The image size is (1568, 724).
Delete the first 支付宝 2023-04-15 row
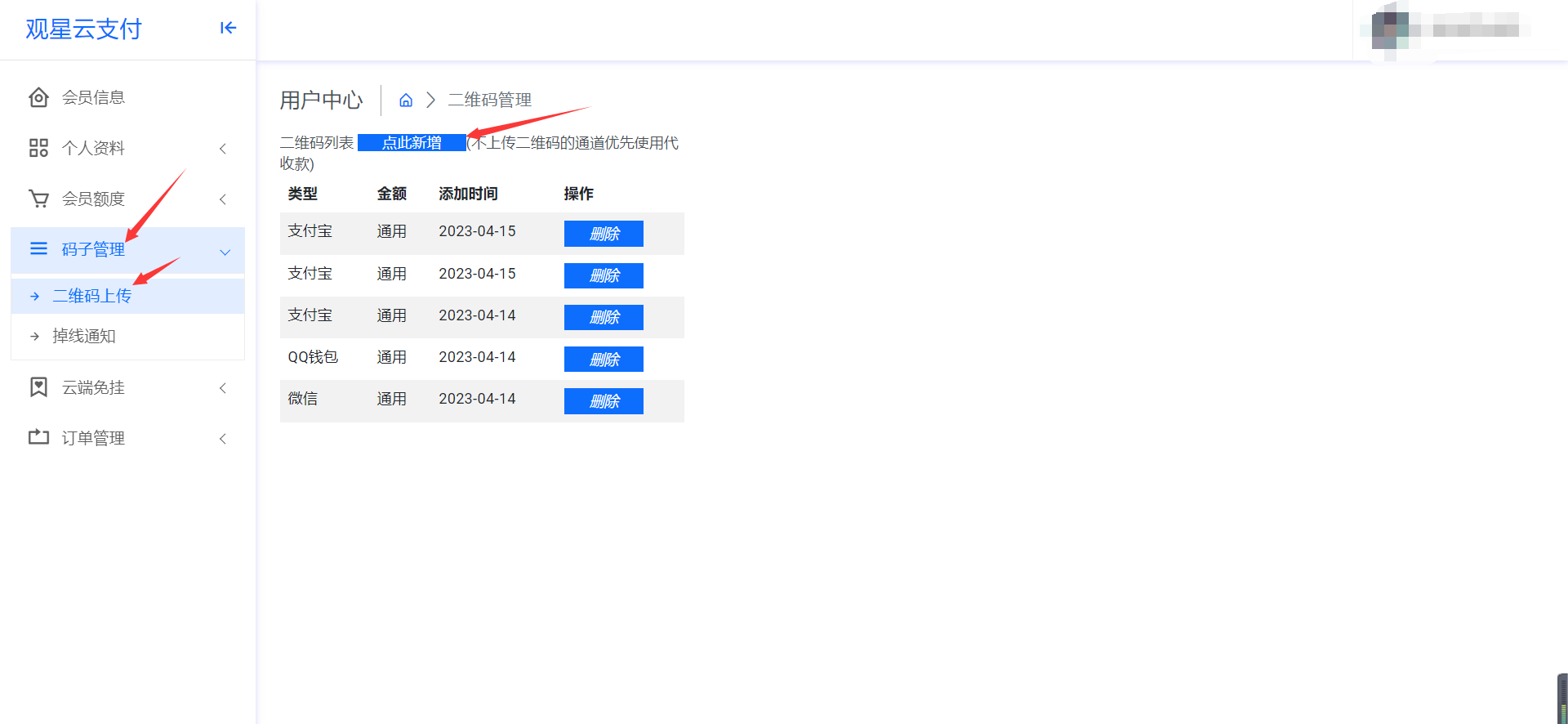[x=604, y=234]
